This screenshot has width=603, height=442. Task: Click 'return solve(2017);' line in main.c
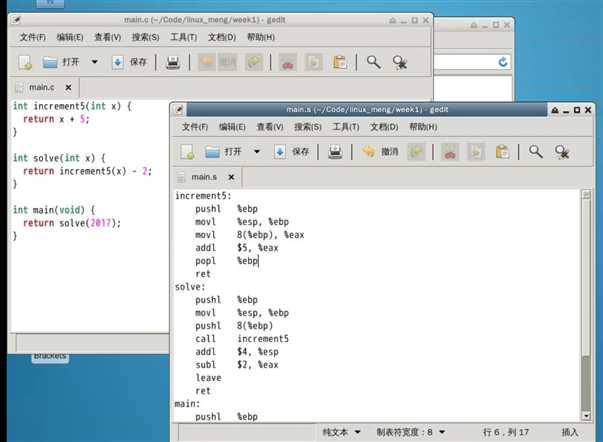72,223
